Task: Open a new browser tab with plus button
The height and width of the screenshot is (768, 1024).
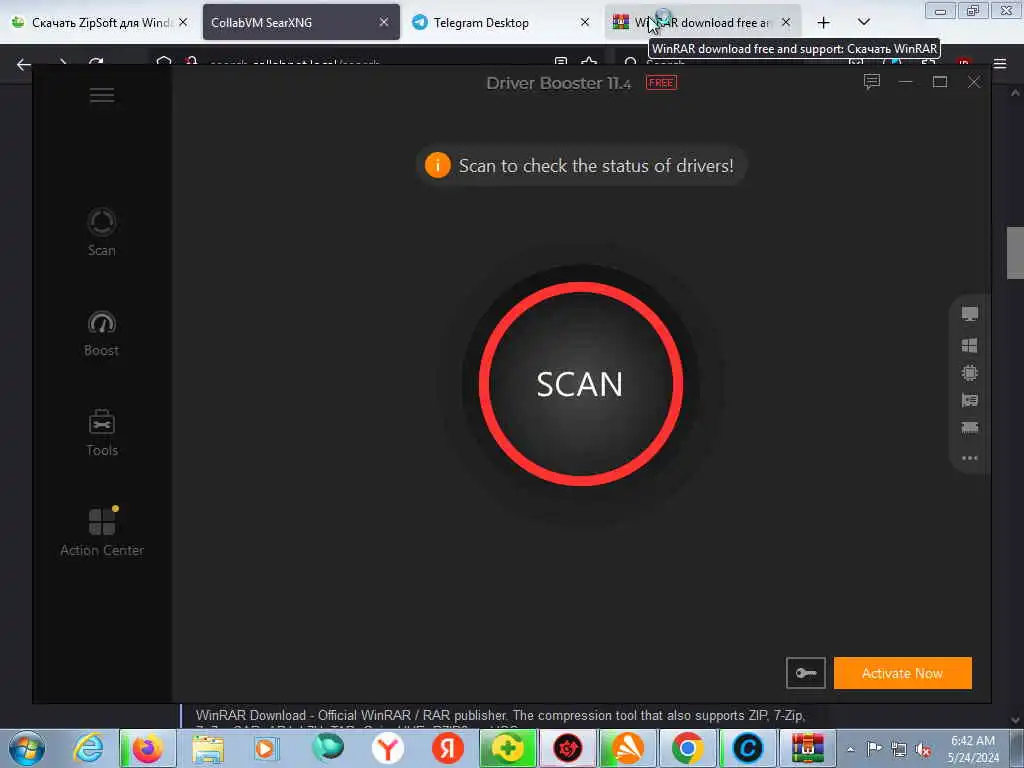Action: (x=824, y=23)
